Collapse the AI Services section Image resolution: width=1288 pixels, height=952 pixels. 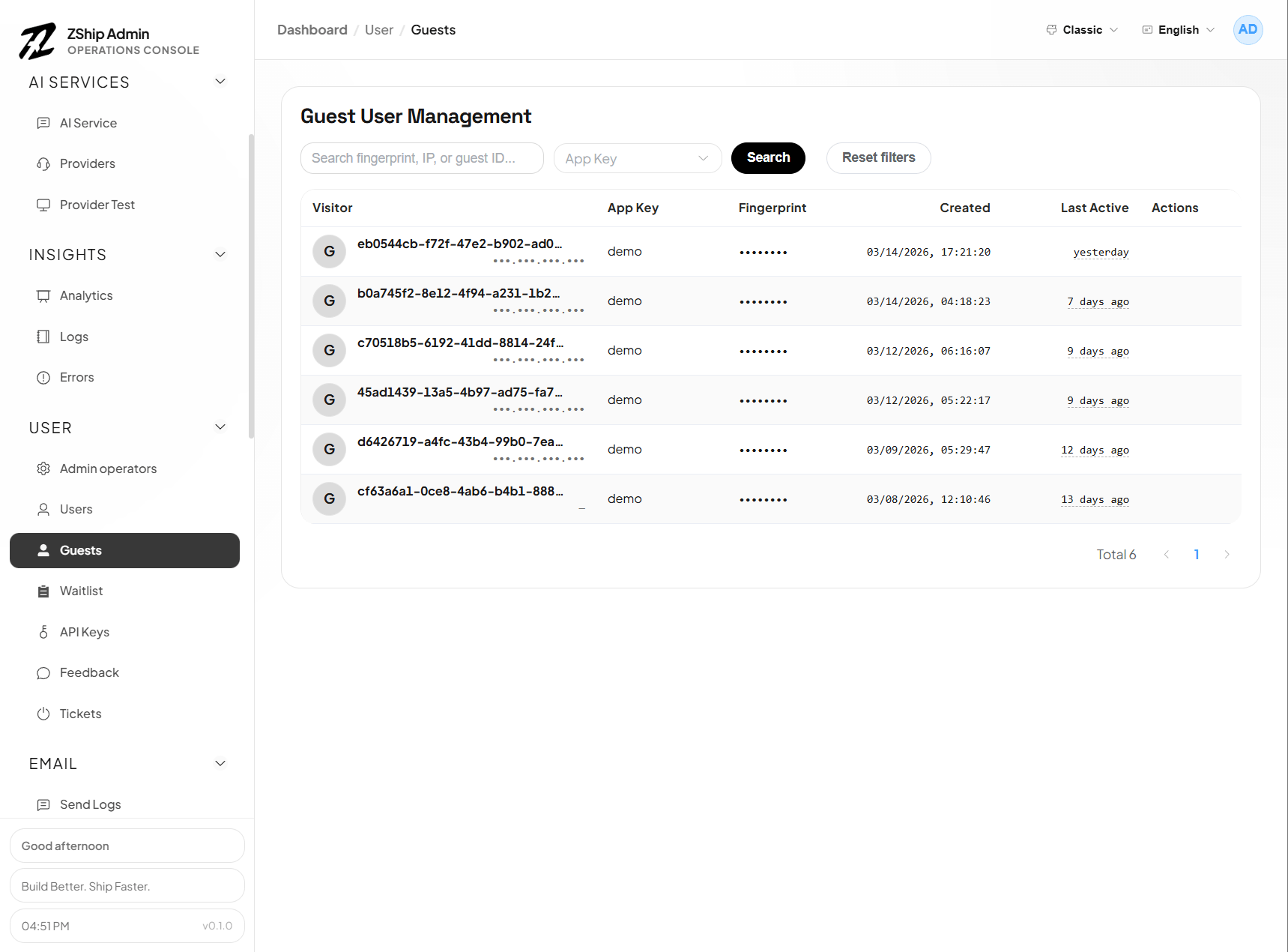point(220,82)
